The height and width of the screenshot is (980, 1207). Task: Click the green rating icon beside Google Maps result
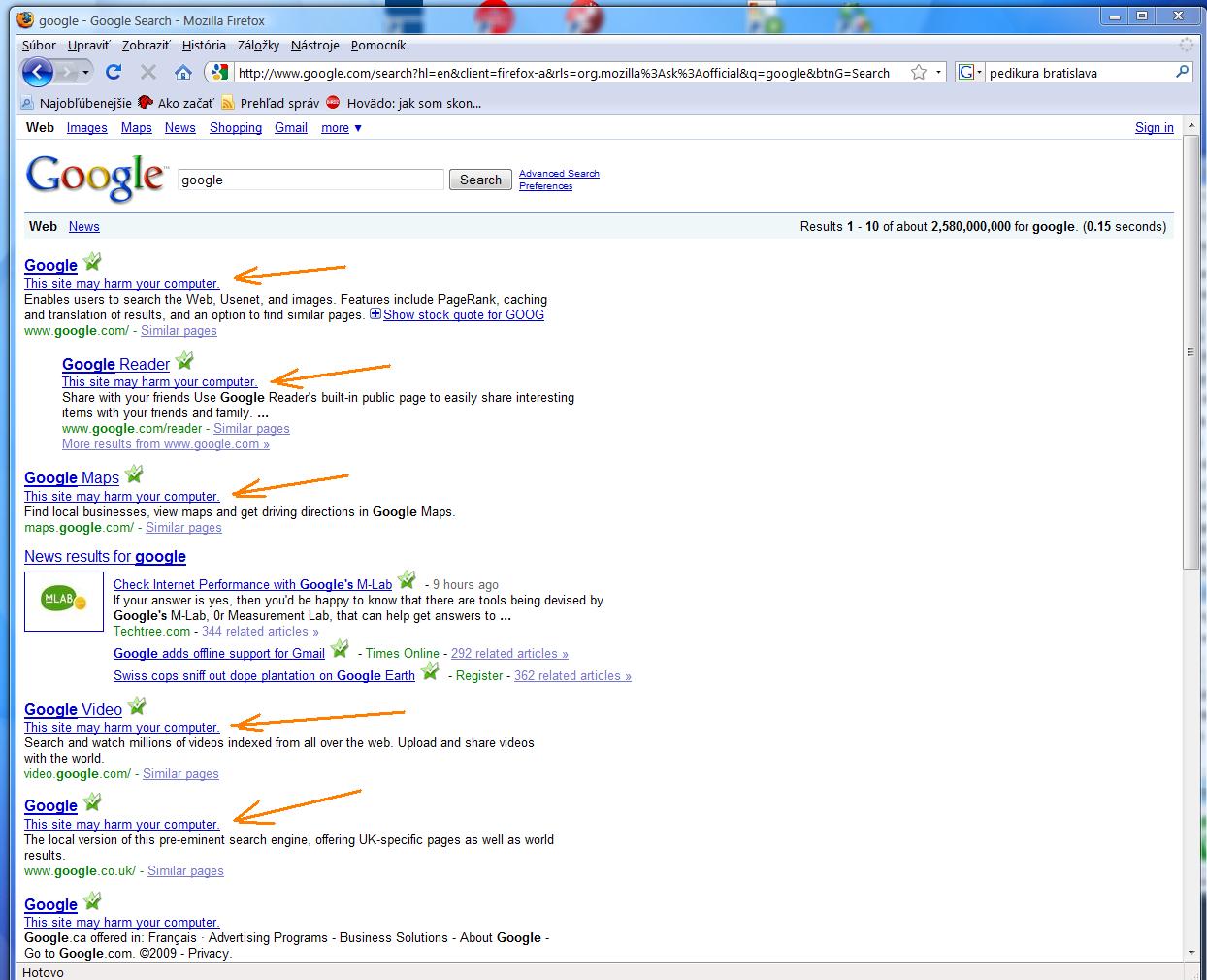(134, 474)
